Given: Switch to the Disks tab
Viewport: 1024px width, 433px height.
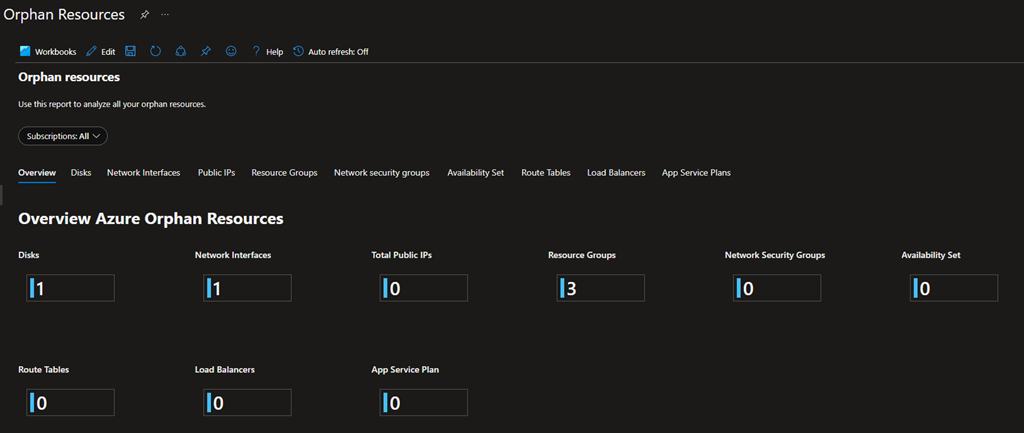Looking at the screenshot, I should click(81, 173).
